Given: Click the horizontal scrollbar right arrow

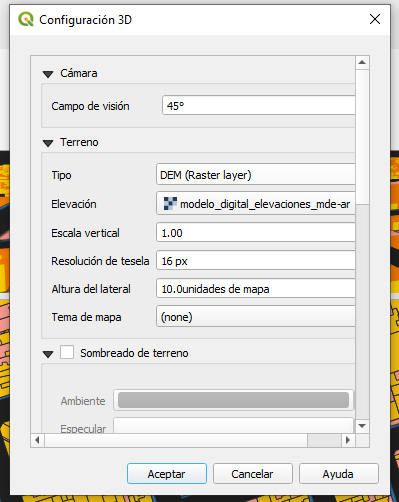Looking at the screenshot, I should point(348,440).
